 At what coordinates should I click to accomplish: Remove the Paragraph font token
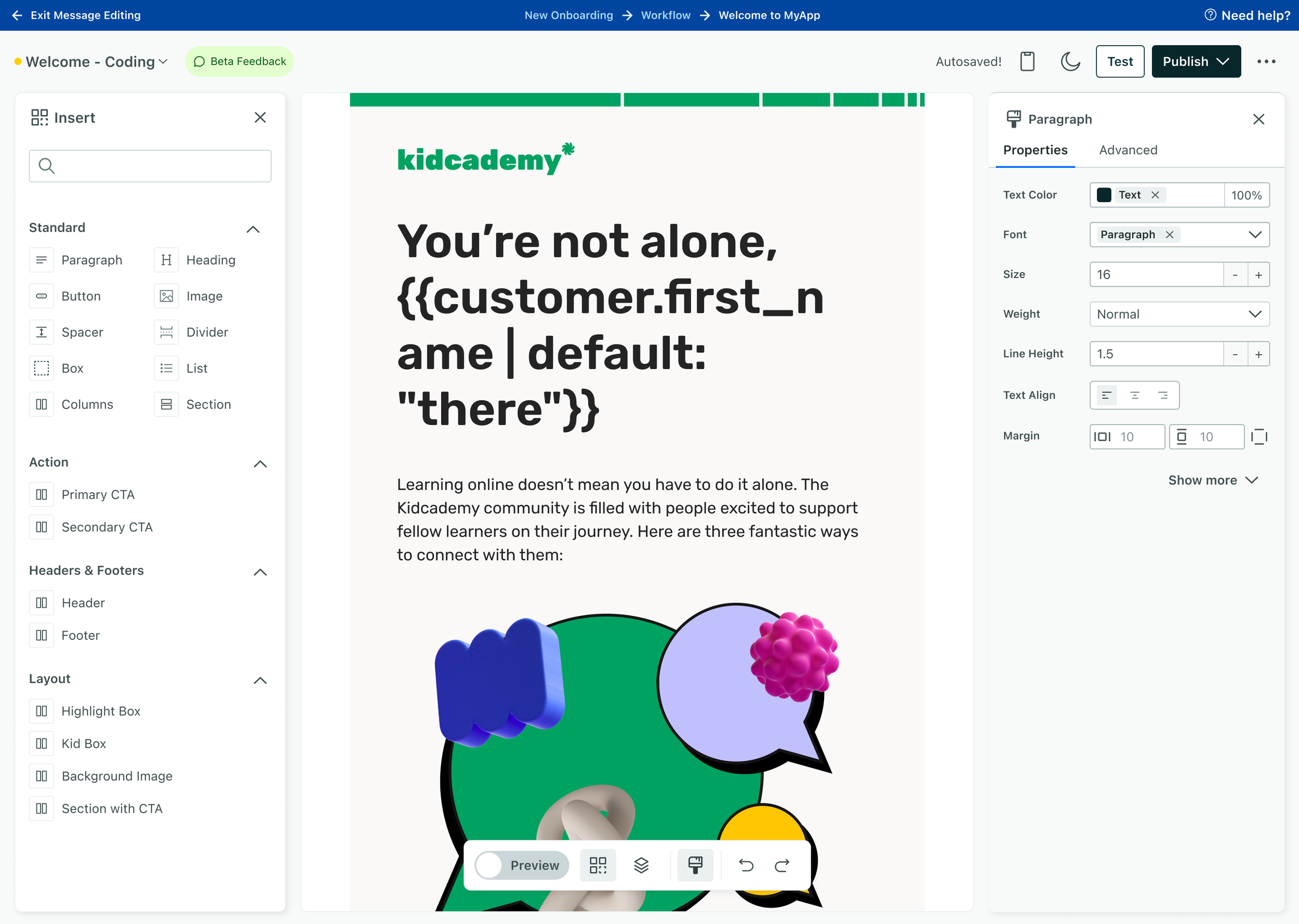[1169, 234]
